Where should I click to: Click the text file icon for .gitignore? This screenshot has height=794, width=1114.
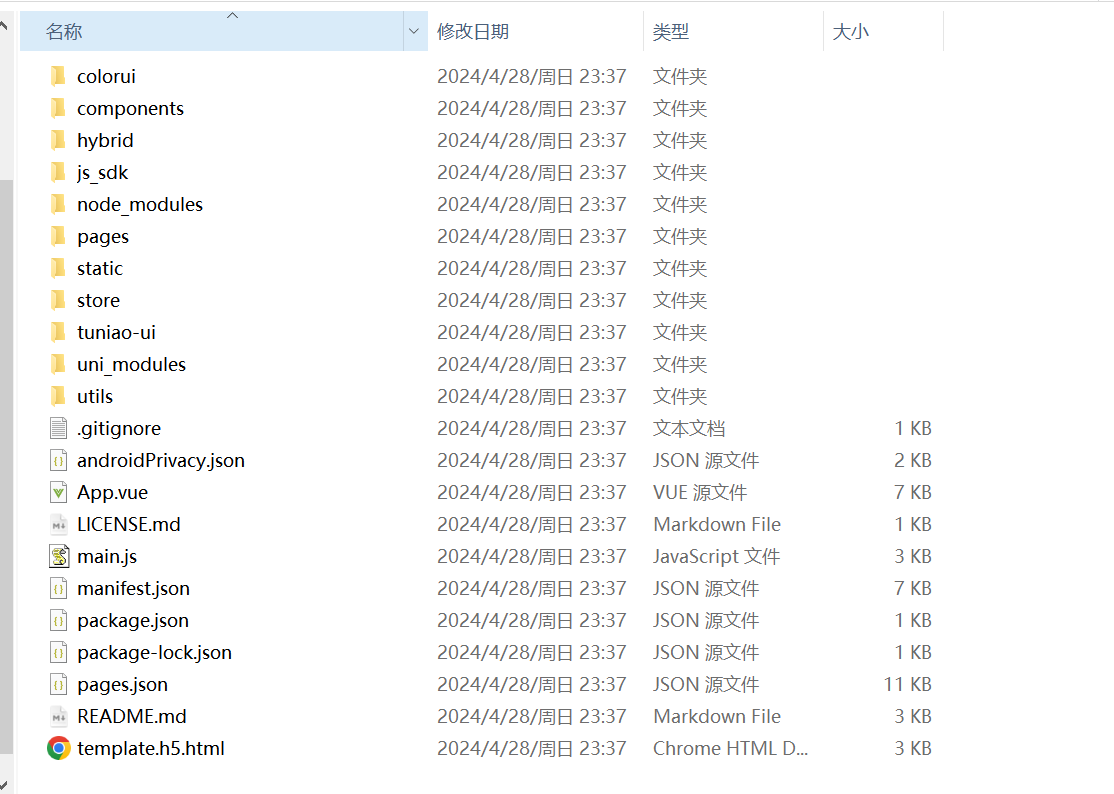pyautogui.click(x=59, y=428)
